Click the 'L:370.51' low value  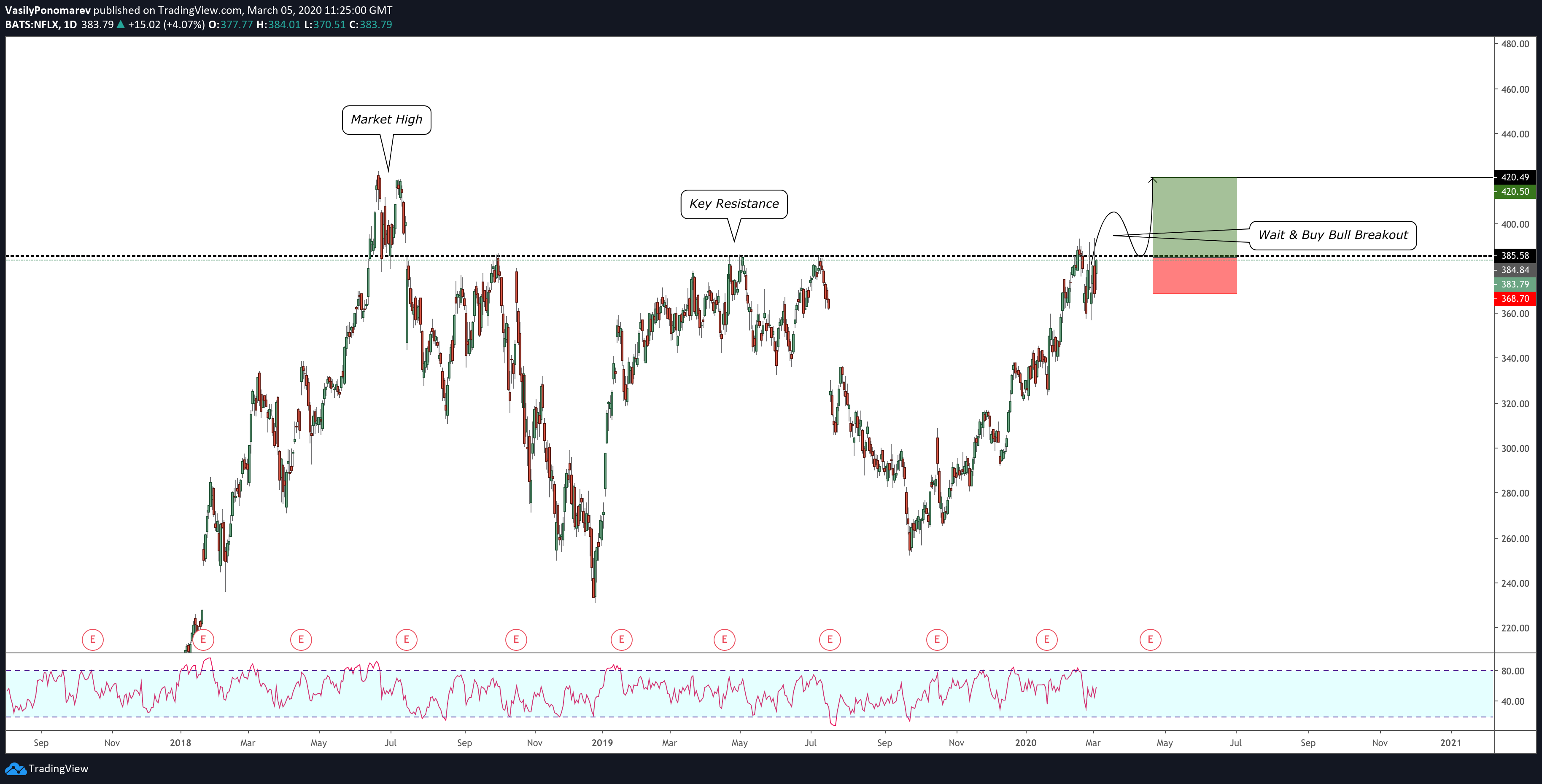[325, 24]
